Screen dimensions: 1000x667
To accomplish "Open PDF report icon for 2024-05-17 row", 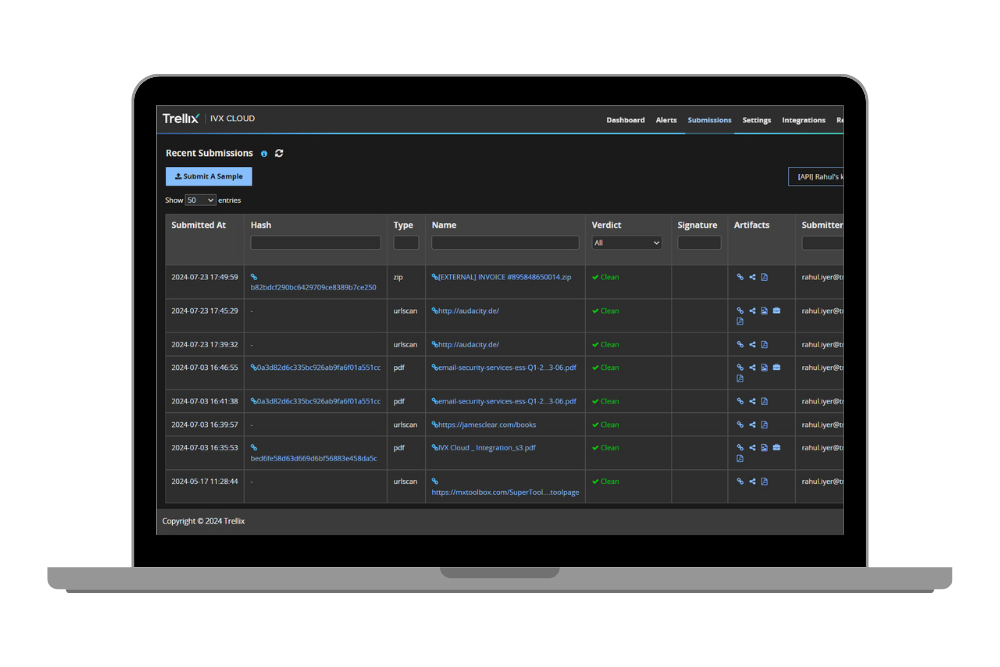I will pyautogui.click(x=764, y=481).
